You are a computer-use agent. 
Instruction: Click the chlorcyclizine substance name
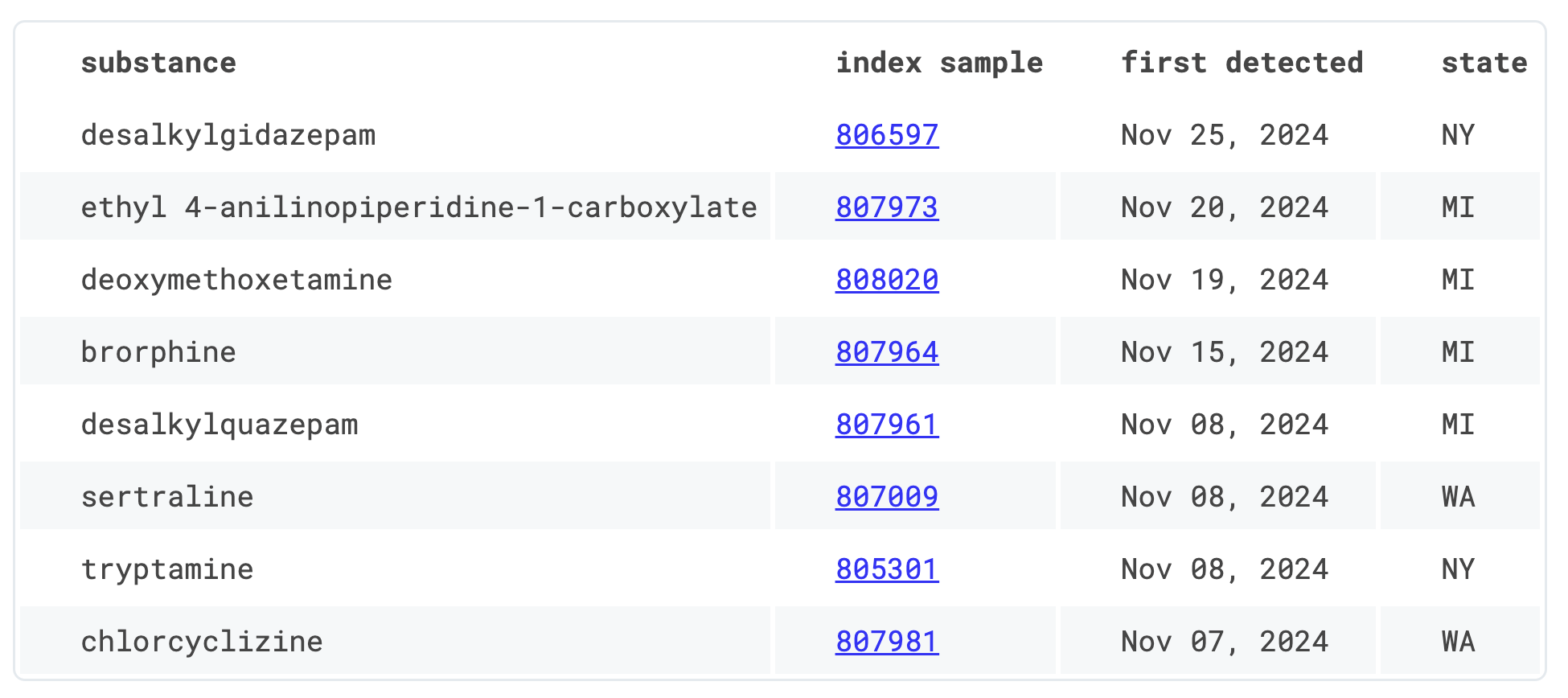[202, 642]
